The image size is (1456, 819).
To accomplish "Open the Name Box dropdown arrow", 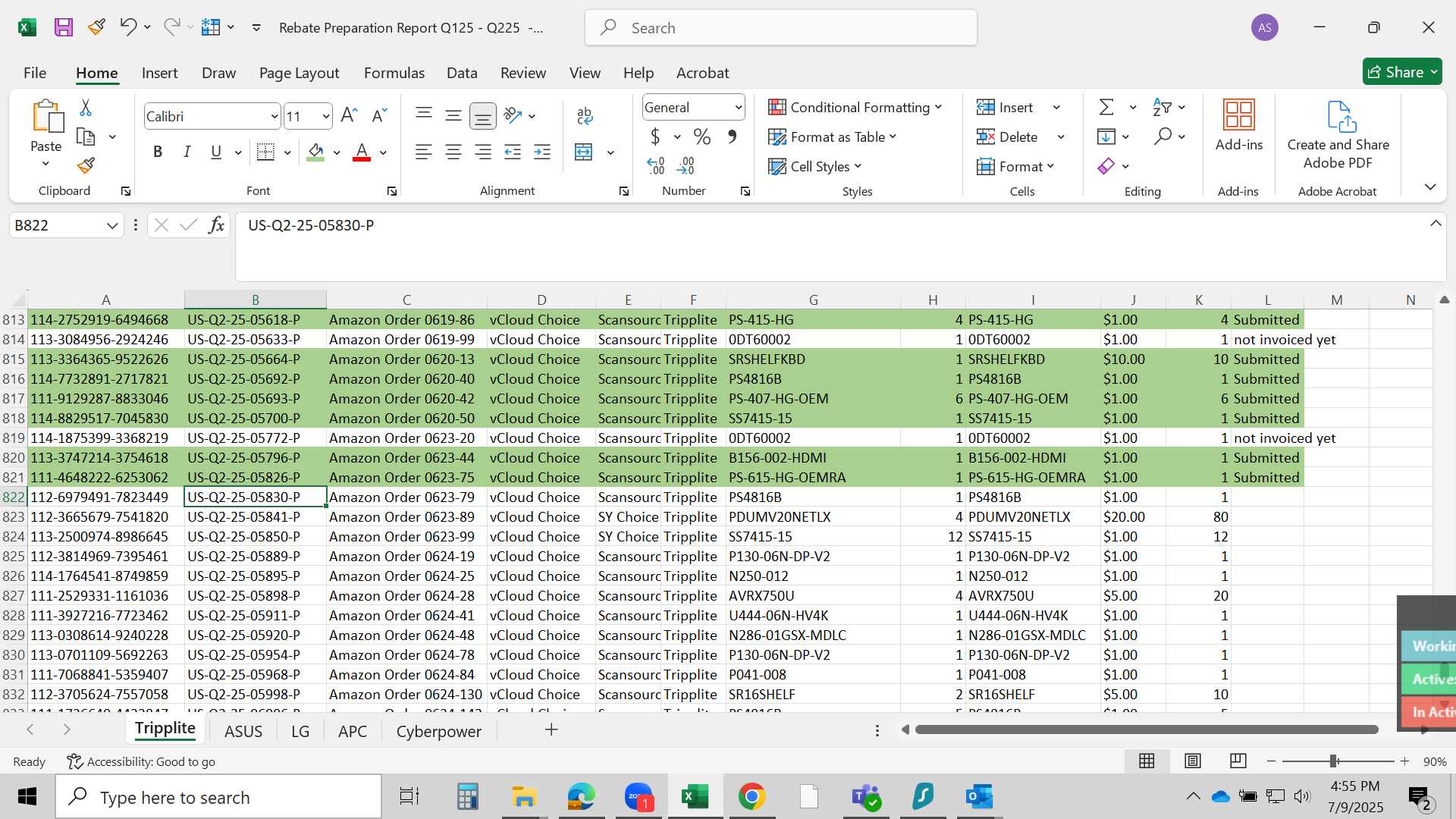I will (112, 225).
